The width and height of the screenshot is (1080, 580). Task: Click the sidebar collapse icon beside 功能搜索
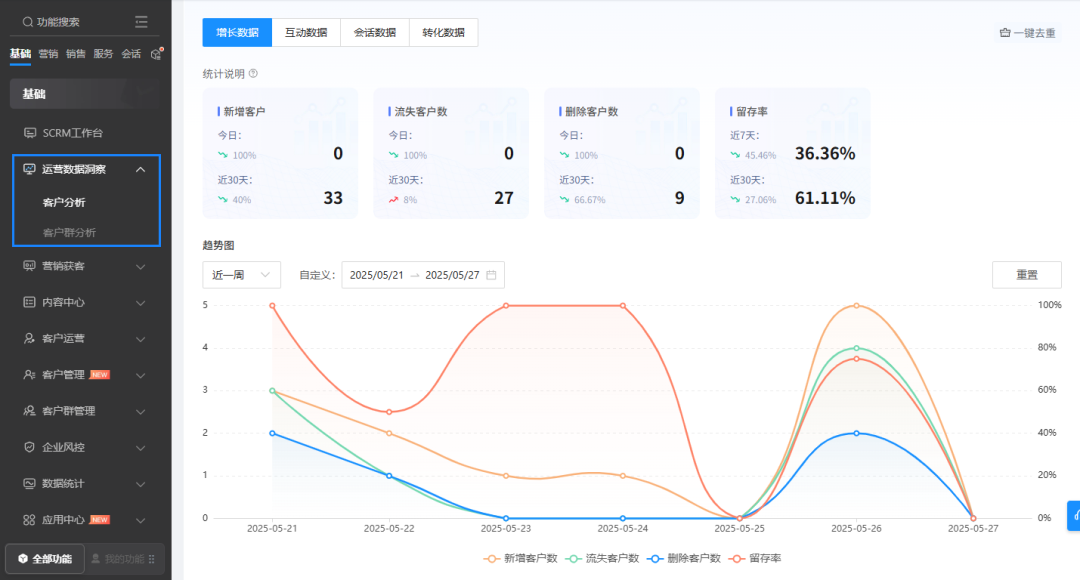(x=141, y=21)
